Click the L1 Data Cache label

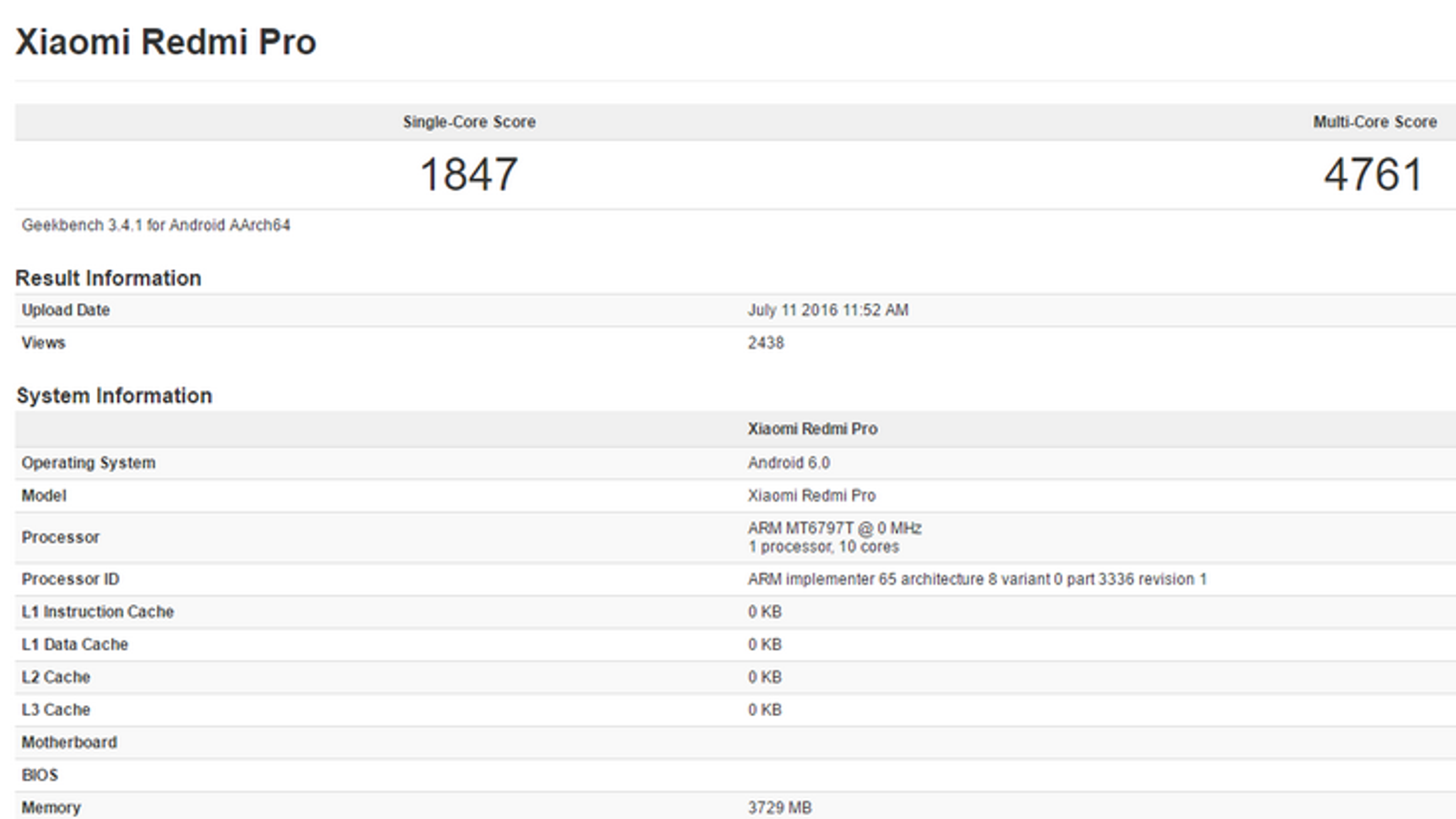(x=75, y=645)
